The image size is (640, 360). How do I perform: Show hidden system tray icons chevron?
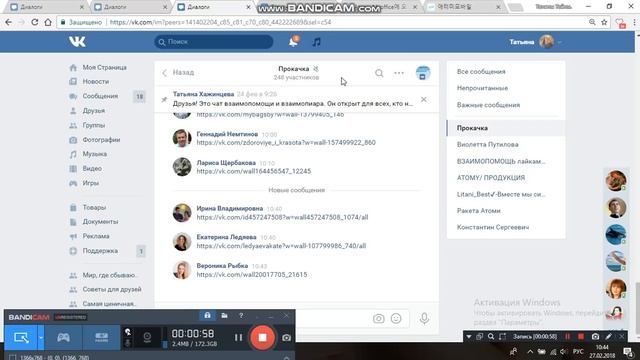530,351
